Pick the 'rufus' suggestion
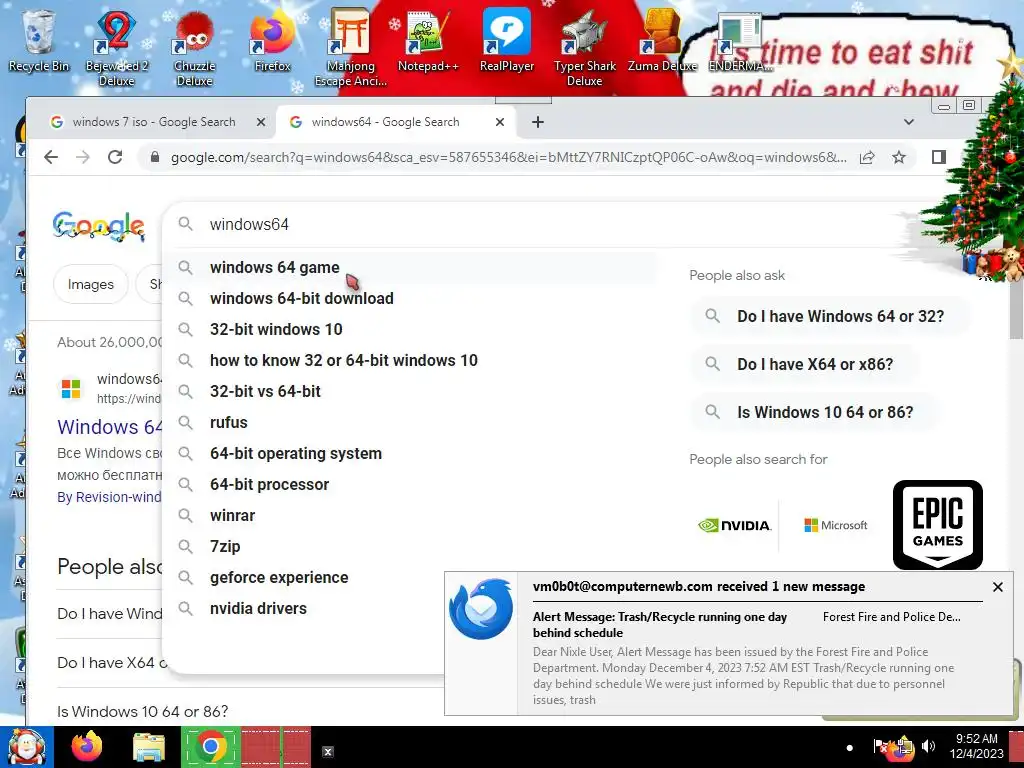 tap(411, 423)
